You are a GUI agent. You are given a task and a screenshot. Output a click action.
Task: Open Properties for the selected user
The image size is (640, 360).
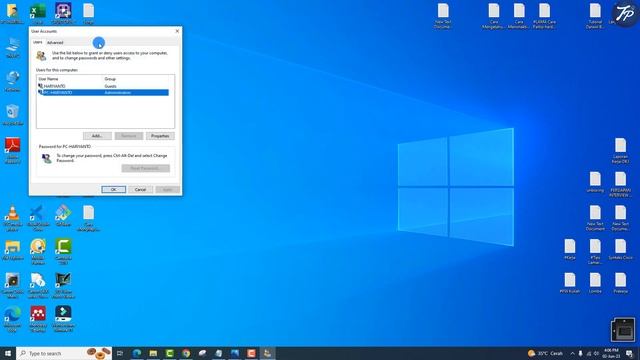[x=160, y=136]
